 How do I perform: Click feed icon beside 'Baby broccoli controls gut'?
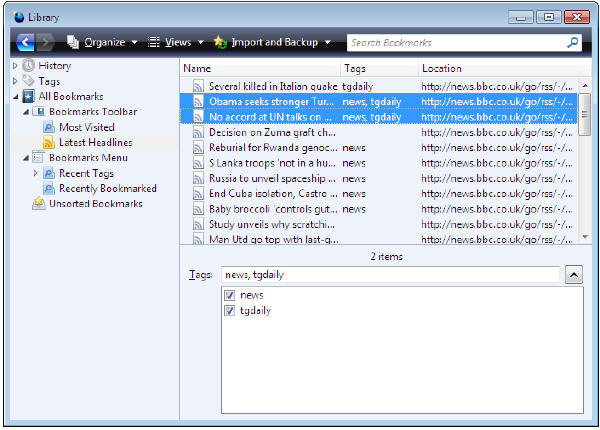coord(198,209)
